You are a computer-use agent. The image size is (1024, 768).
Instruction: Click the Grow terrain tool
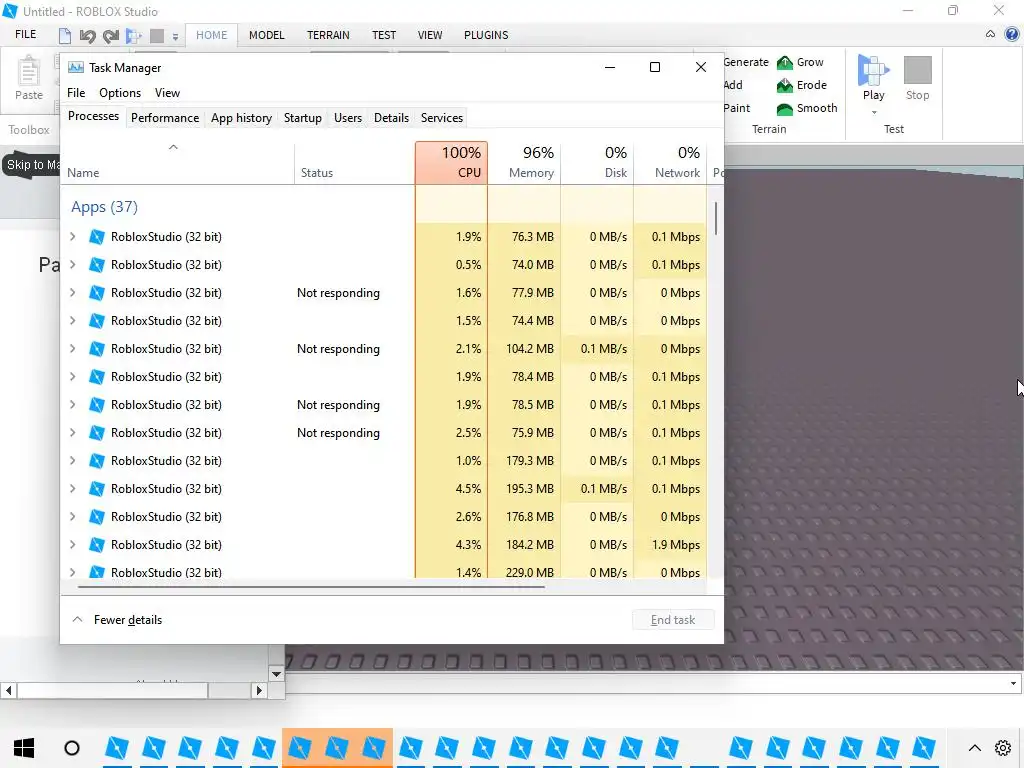tap(800, 62)
